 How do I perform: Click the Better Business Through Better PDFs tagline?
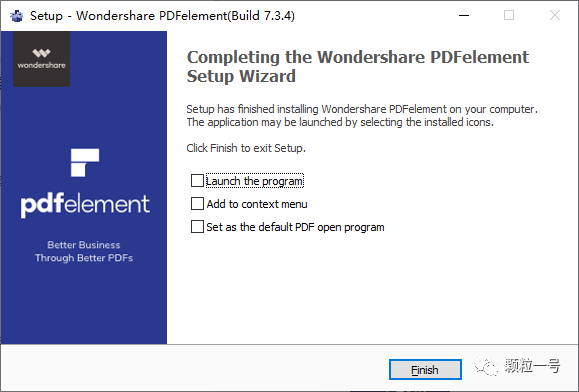click(x=84, y=251)
